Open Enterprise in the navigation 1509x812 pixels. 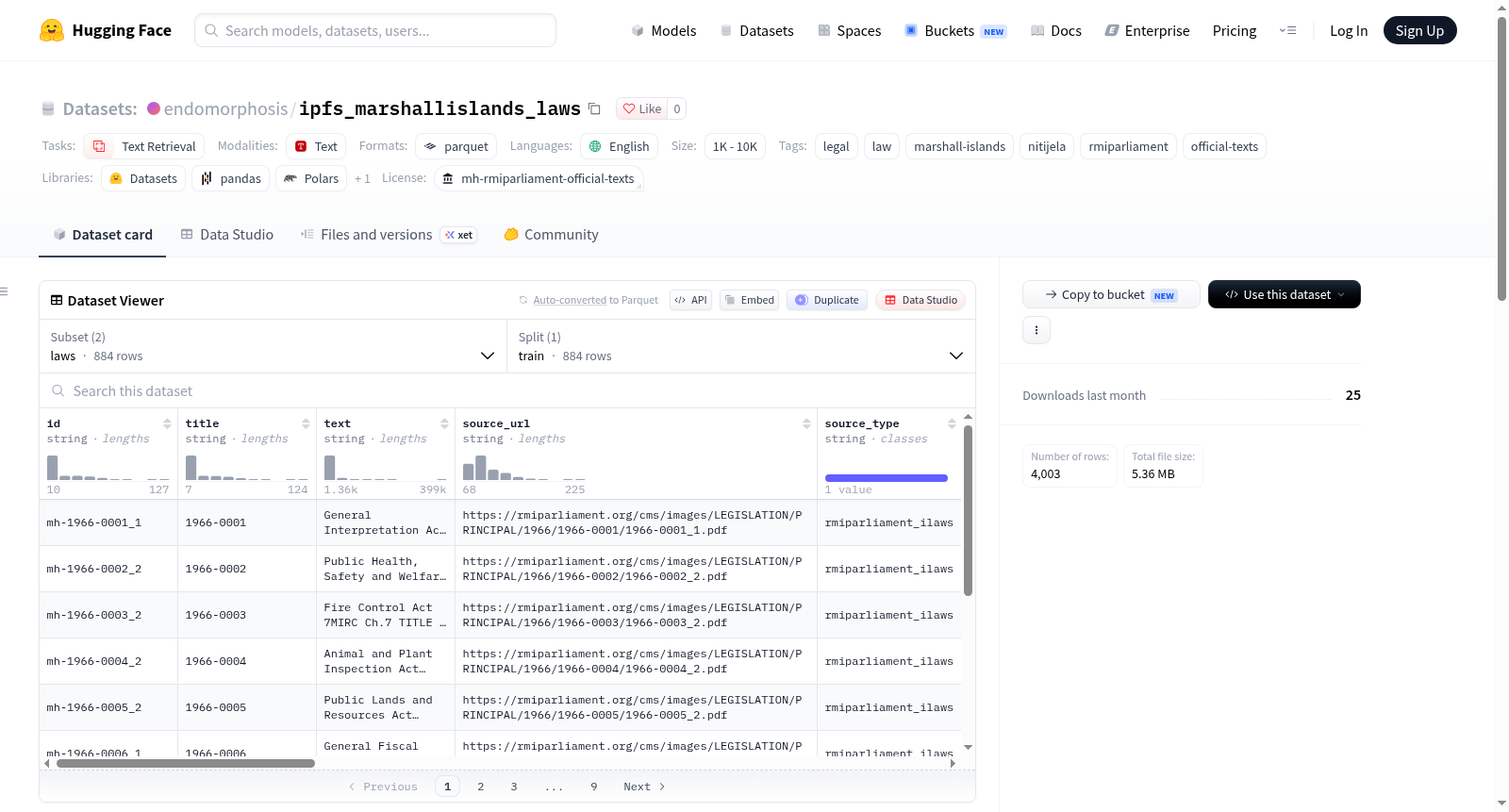coord(1148,30)
